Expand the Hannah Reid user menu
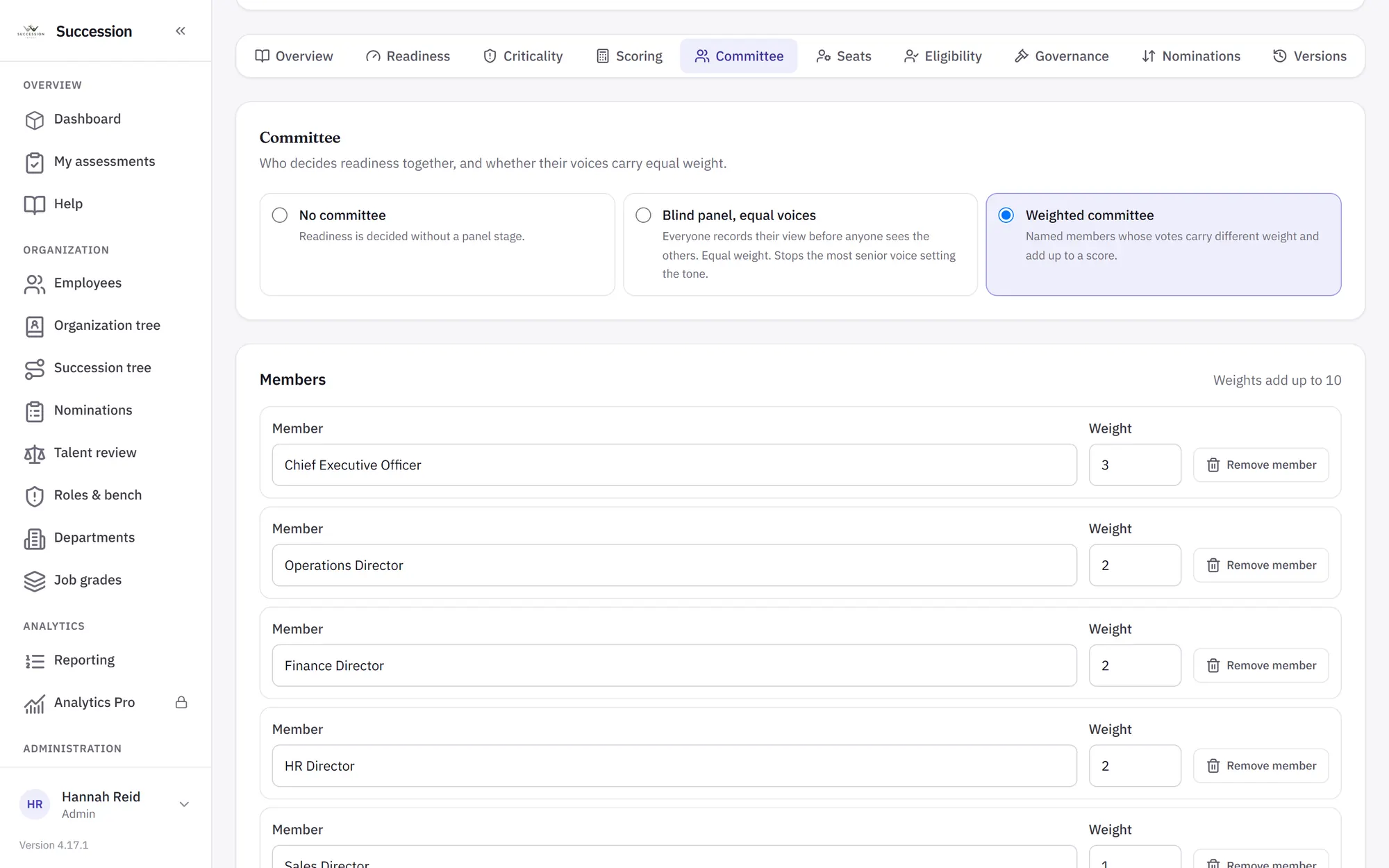This screenshot has height=868, width=1389. click(x=184, y=804)
